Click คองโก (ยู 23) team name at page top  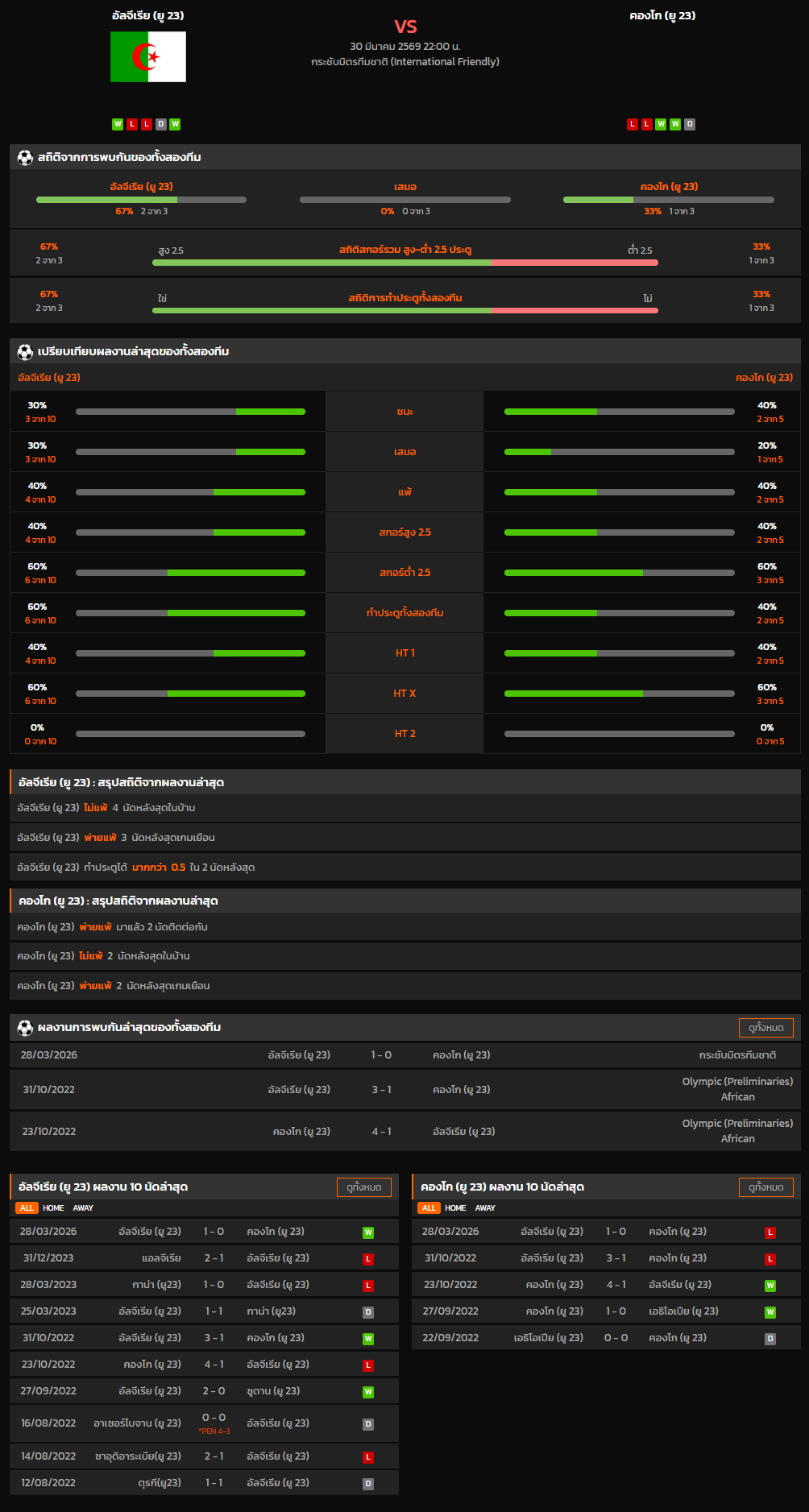(x=662, y=15)
